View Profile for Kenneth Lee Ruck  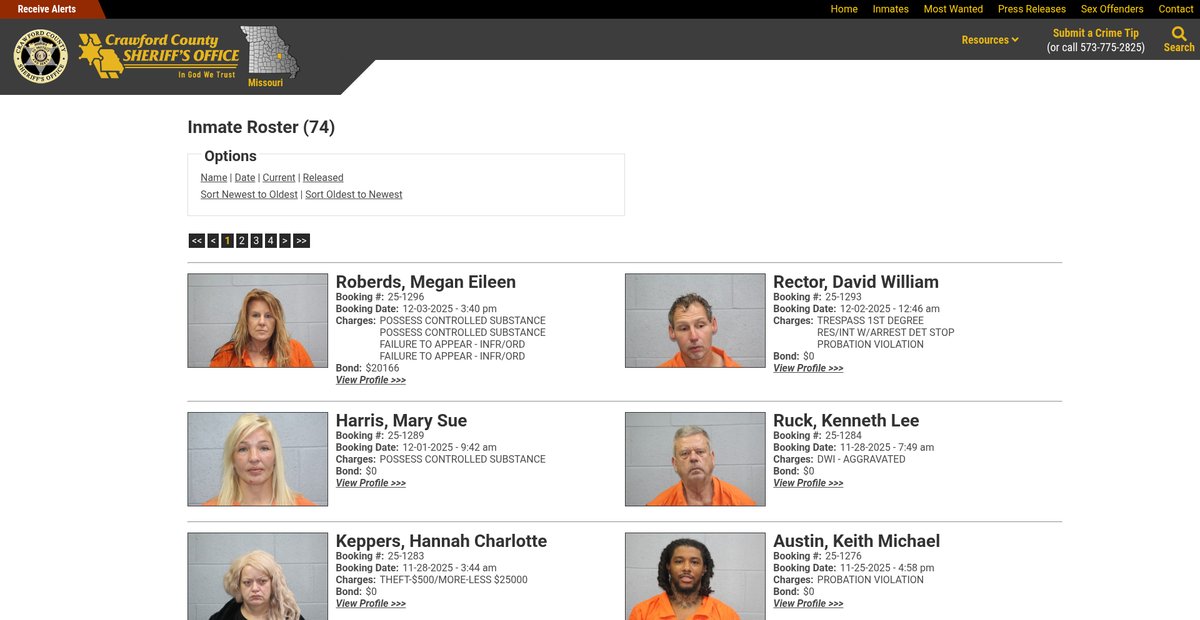pos(808,484)
